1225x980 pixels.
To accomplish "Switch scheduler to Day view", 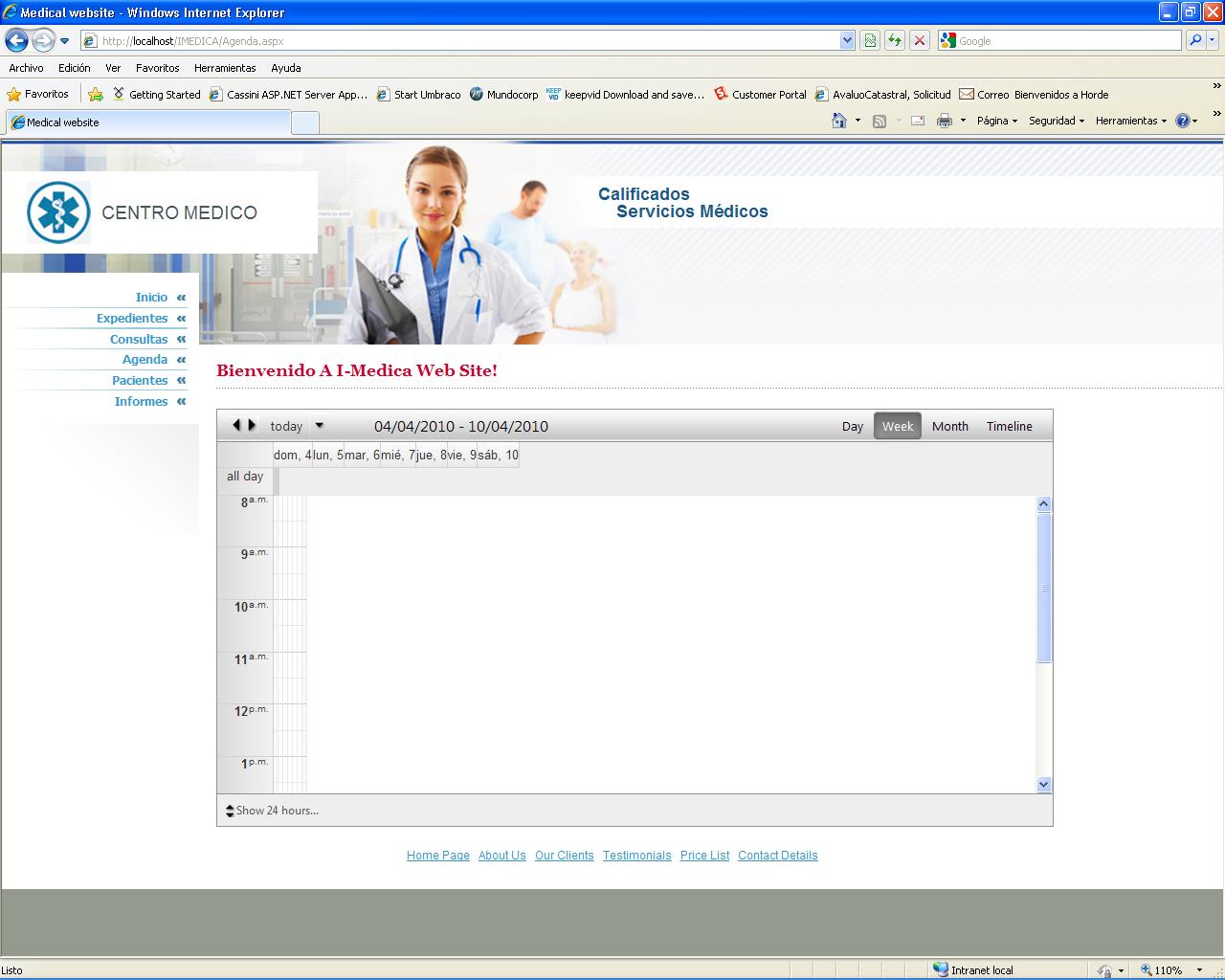I will (x=853, y=427).
